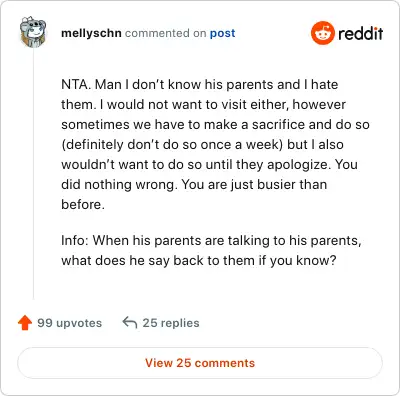Open the mellyschn username profile
400x396 pixels.
tap(91, 33)
